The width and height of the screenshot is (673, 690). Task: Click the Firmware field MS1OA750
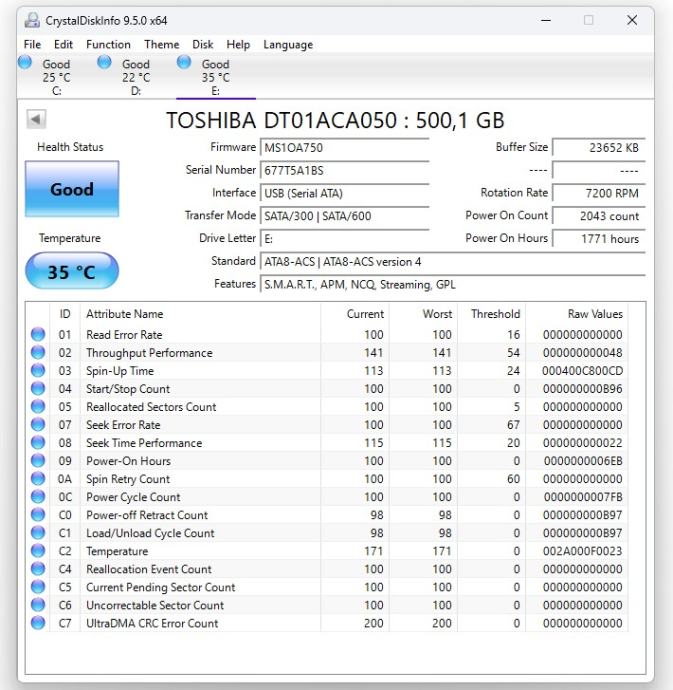345,147
